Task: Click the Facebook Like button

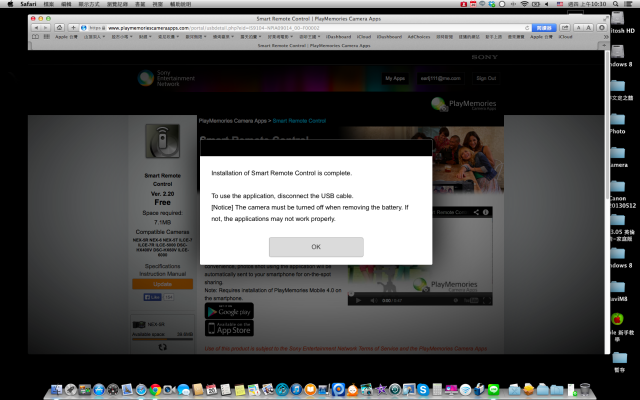Action: (x=152, y=297)
